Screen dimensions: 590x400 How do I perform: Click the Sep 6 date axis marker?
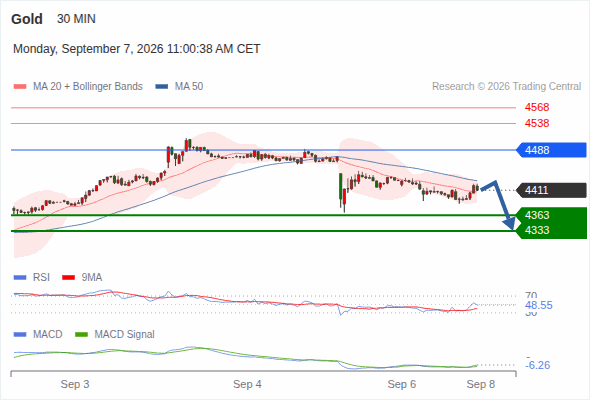402,384
